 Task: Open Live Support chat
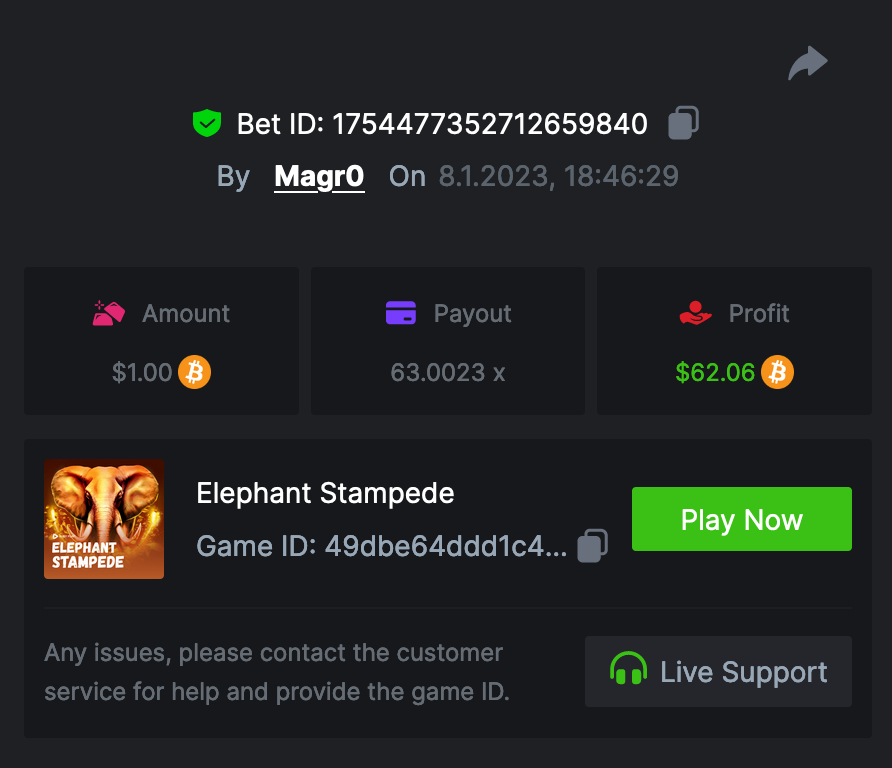[x=718, y=671]
